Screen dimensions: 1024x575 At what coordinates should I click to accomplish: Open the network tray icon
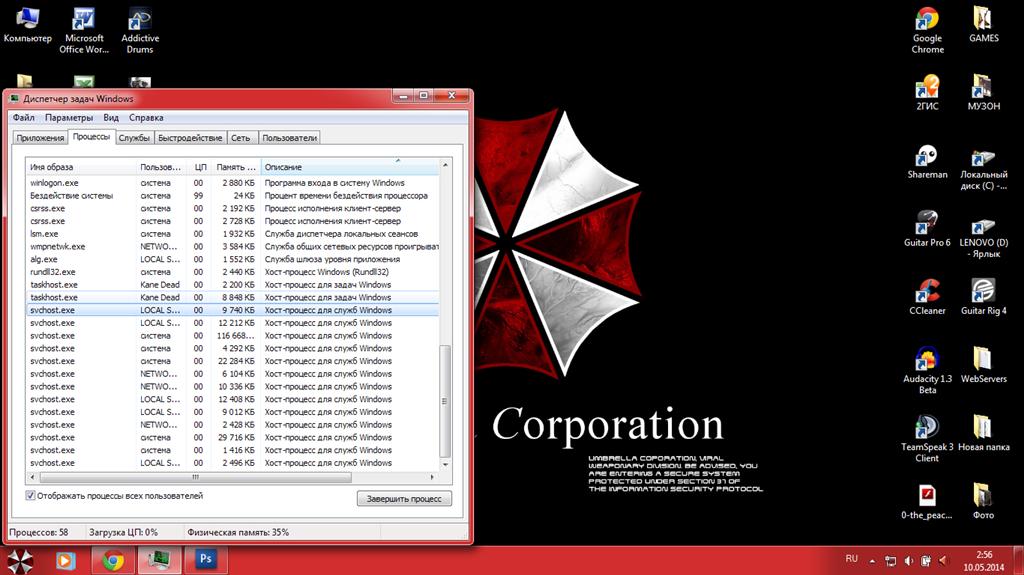890,561
